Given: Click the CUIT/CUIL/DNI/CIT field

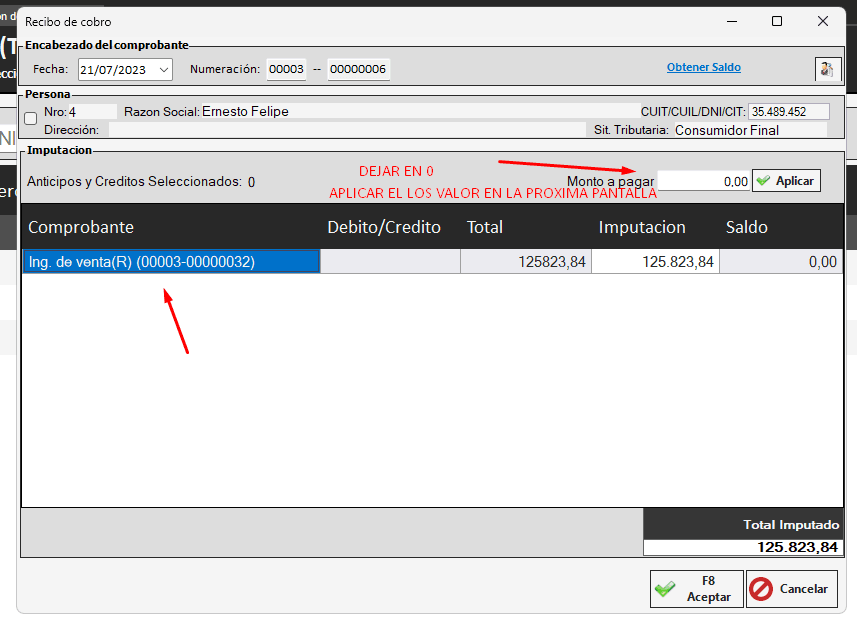Looking at the screenshot, I should click(x=789, y=112).
